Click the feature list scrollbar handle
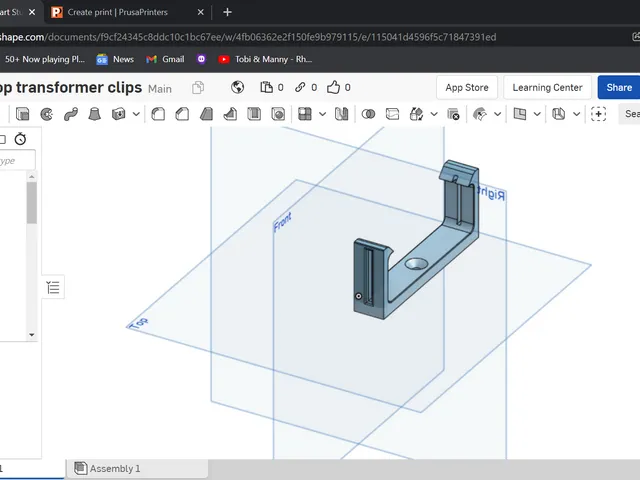 32,203
